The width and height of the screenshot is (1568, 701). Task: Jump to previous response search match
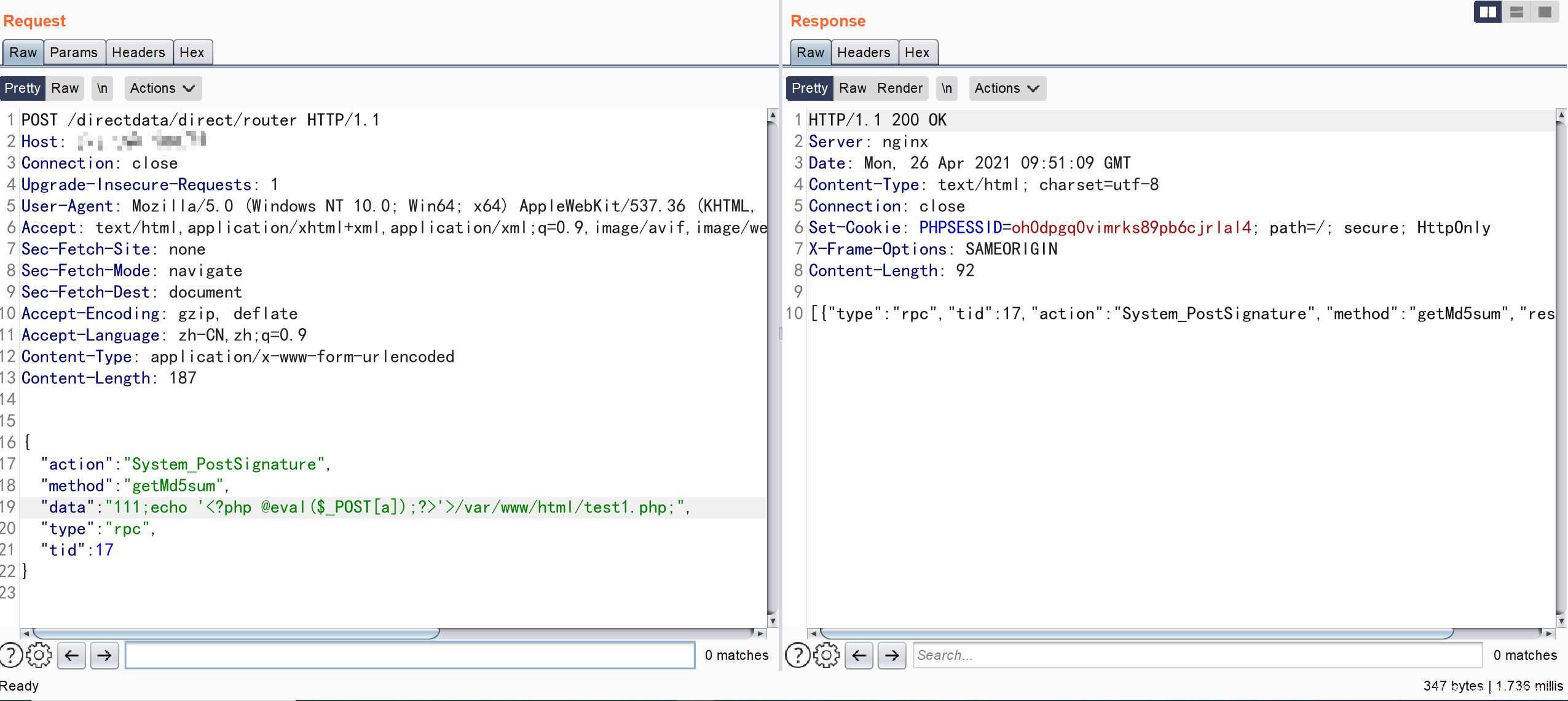pos(859,655)
